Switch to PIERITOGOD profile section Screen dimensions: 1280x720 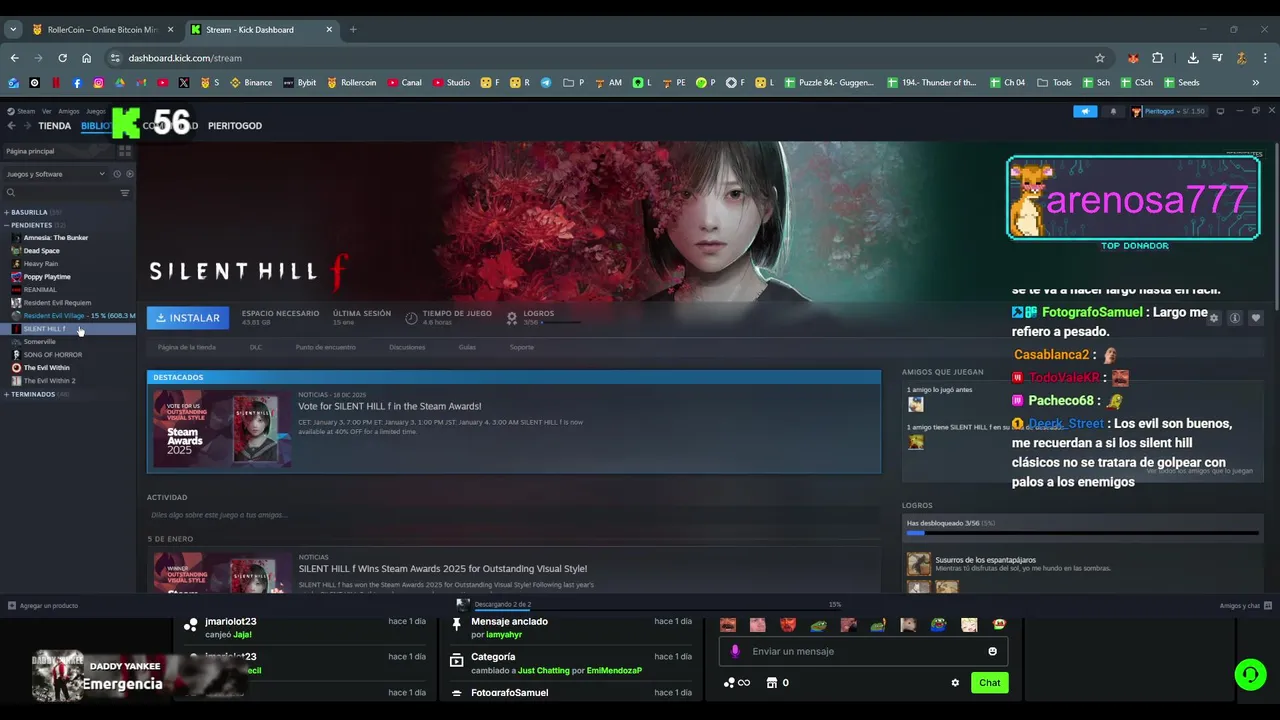(x=235, y=126)
